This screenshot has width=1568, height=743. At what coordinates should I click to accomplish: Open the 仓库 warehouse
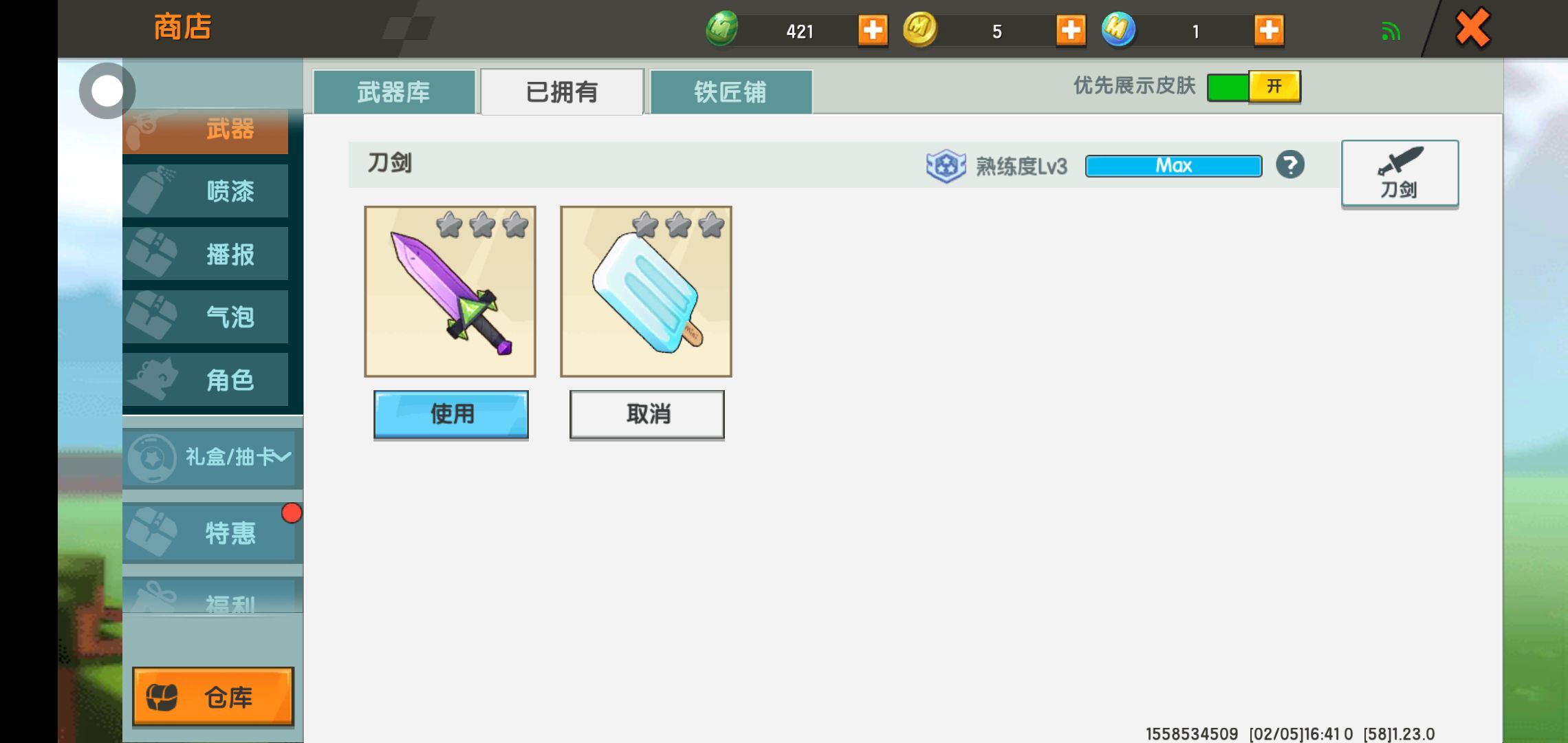tap(213, 697)
